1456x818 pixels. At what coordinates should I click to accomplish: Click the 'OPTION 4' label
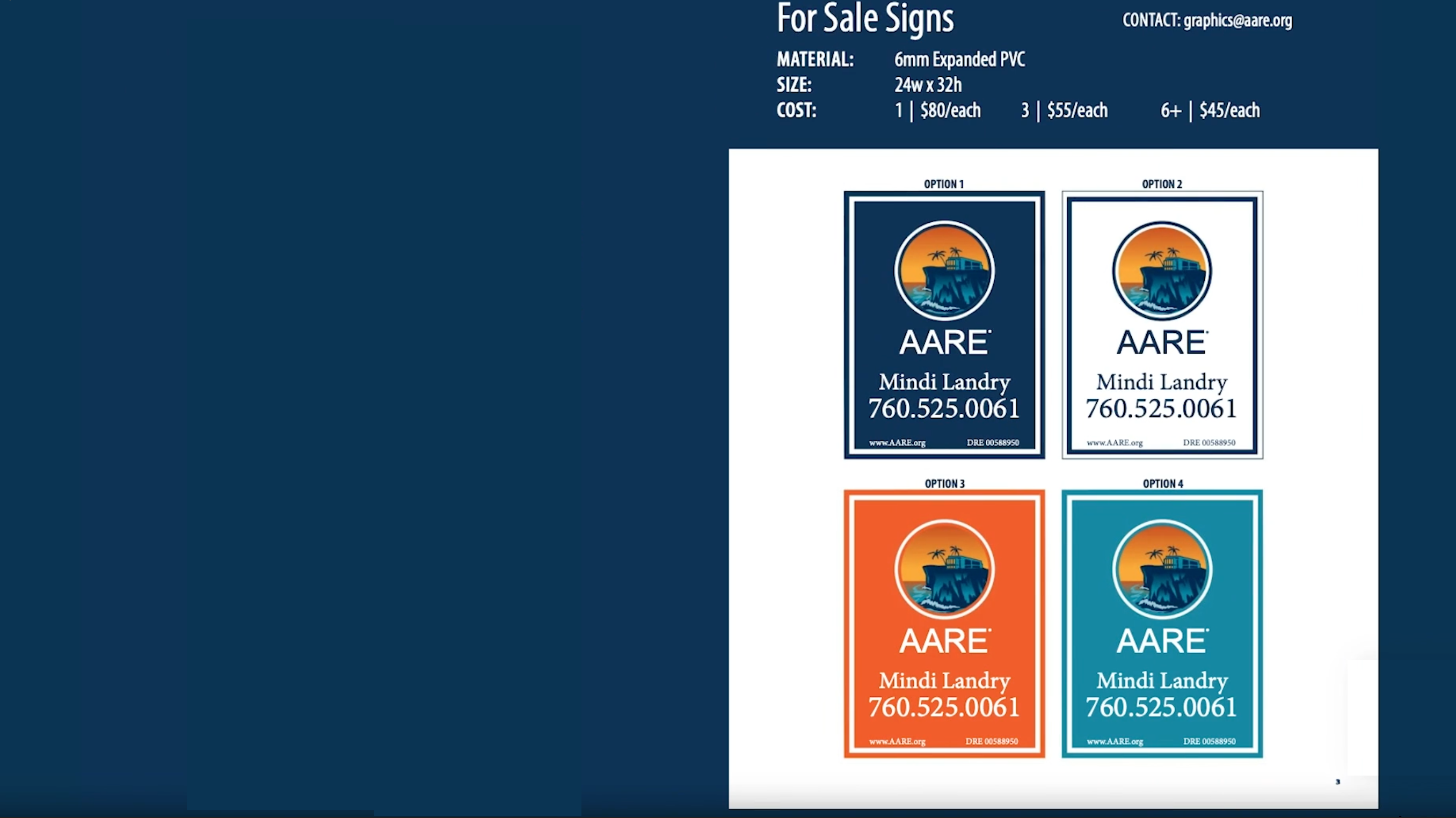pos(1163,484)
